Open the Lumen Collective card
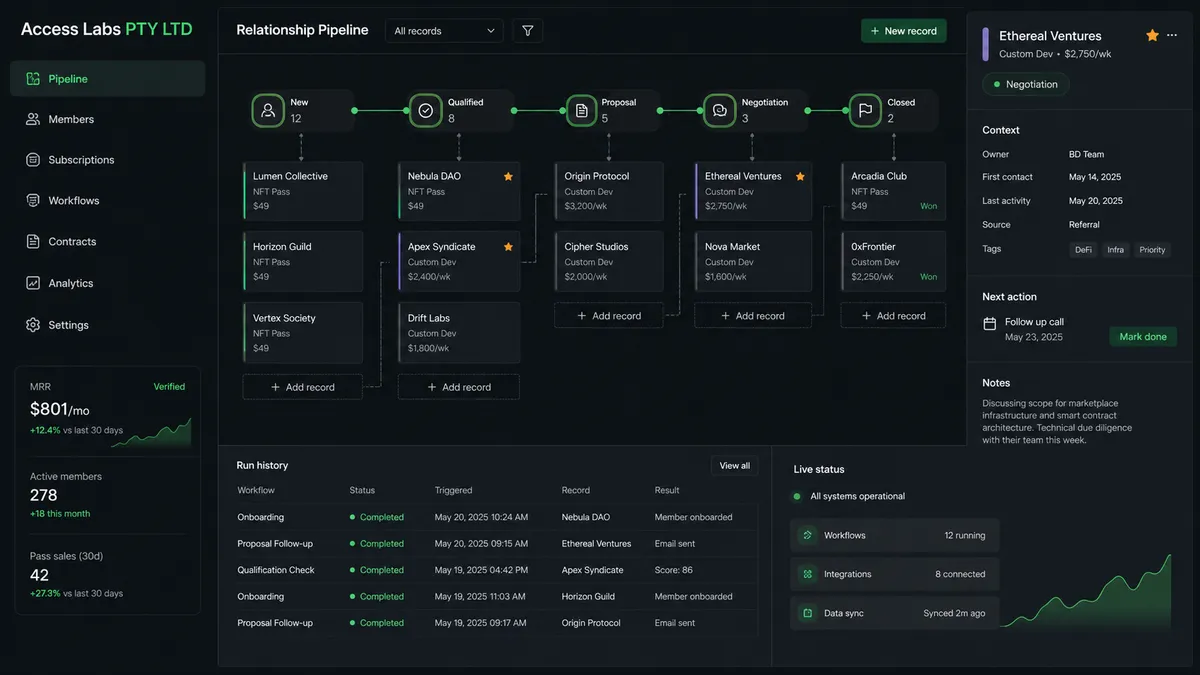1200x675 pixels. click(x=303, y=191)
